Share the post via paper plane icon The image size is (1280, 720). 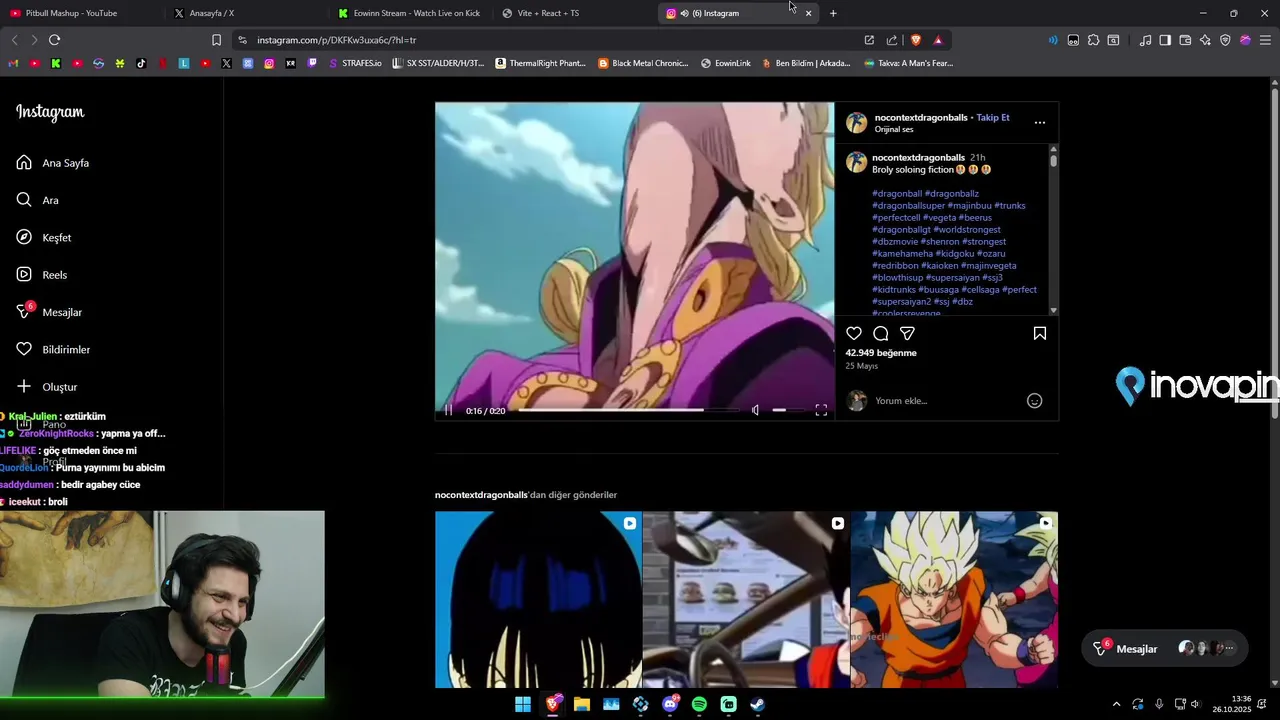coord(907,334)
